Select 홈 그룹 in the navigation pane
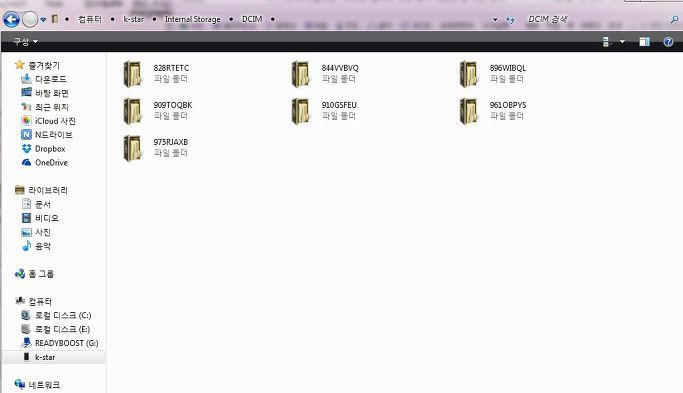 coord(41,274)
